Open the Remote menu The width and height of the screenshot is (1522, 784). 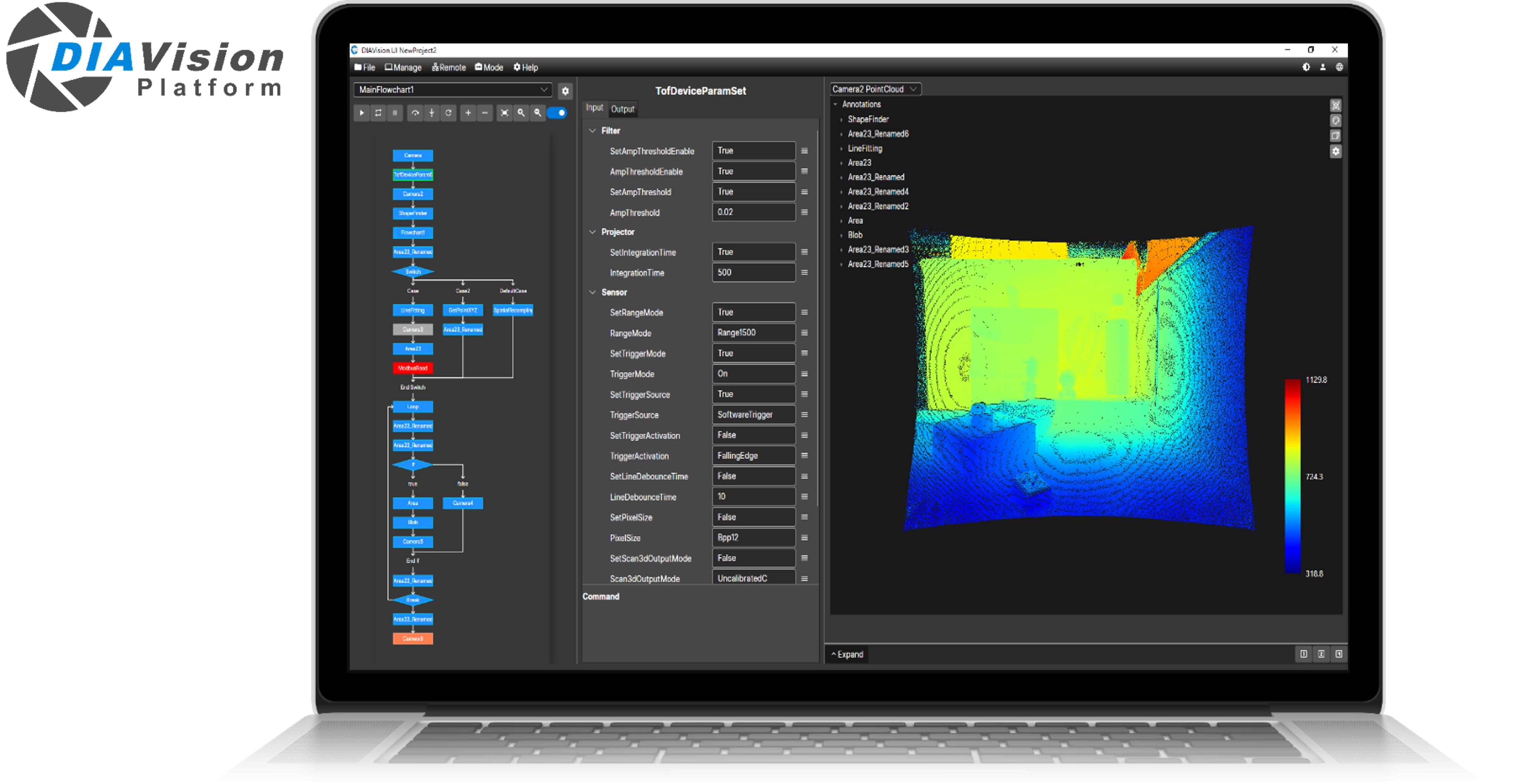(448, 67)
